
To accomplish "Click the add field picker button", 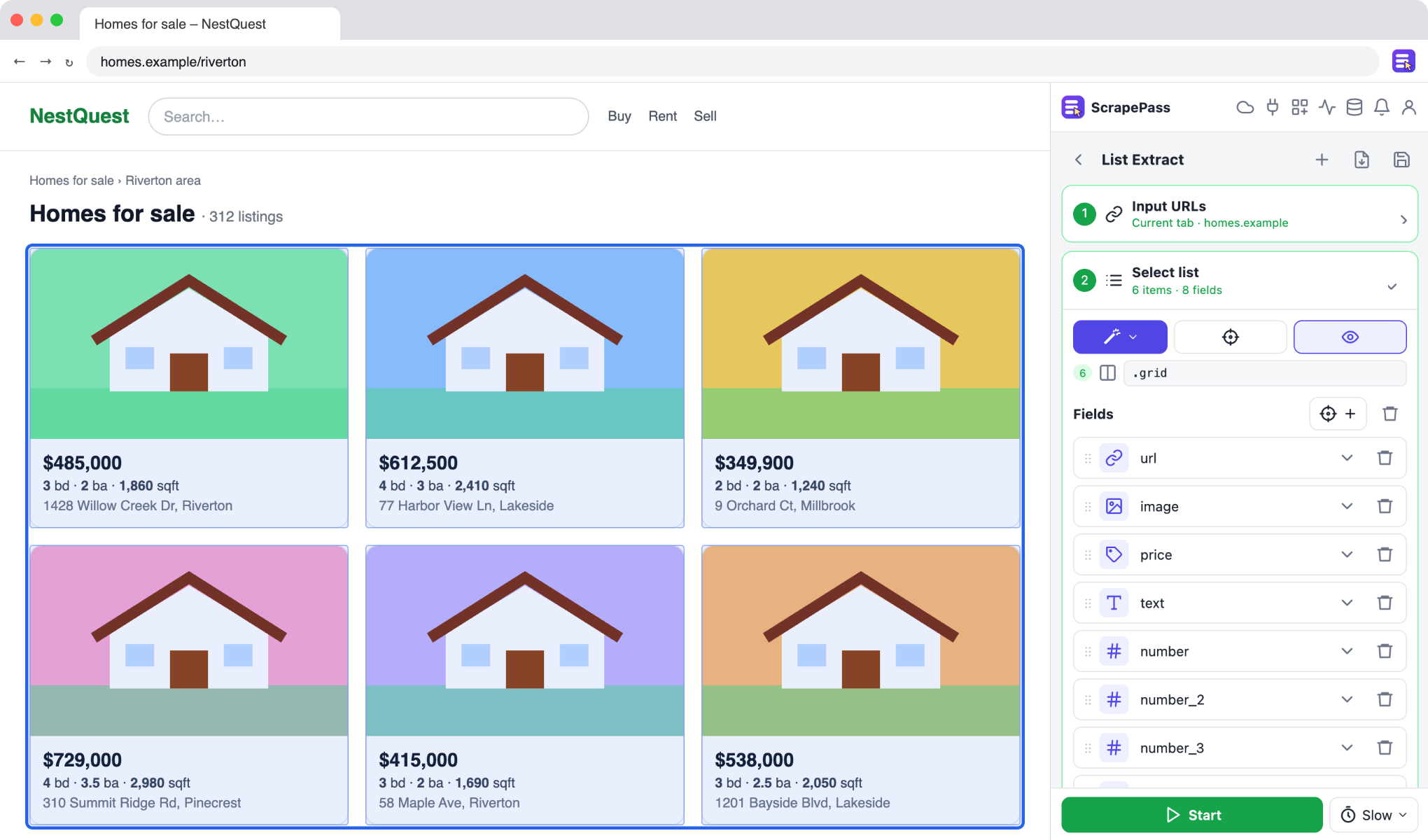I will coord(1338,414).
